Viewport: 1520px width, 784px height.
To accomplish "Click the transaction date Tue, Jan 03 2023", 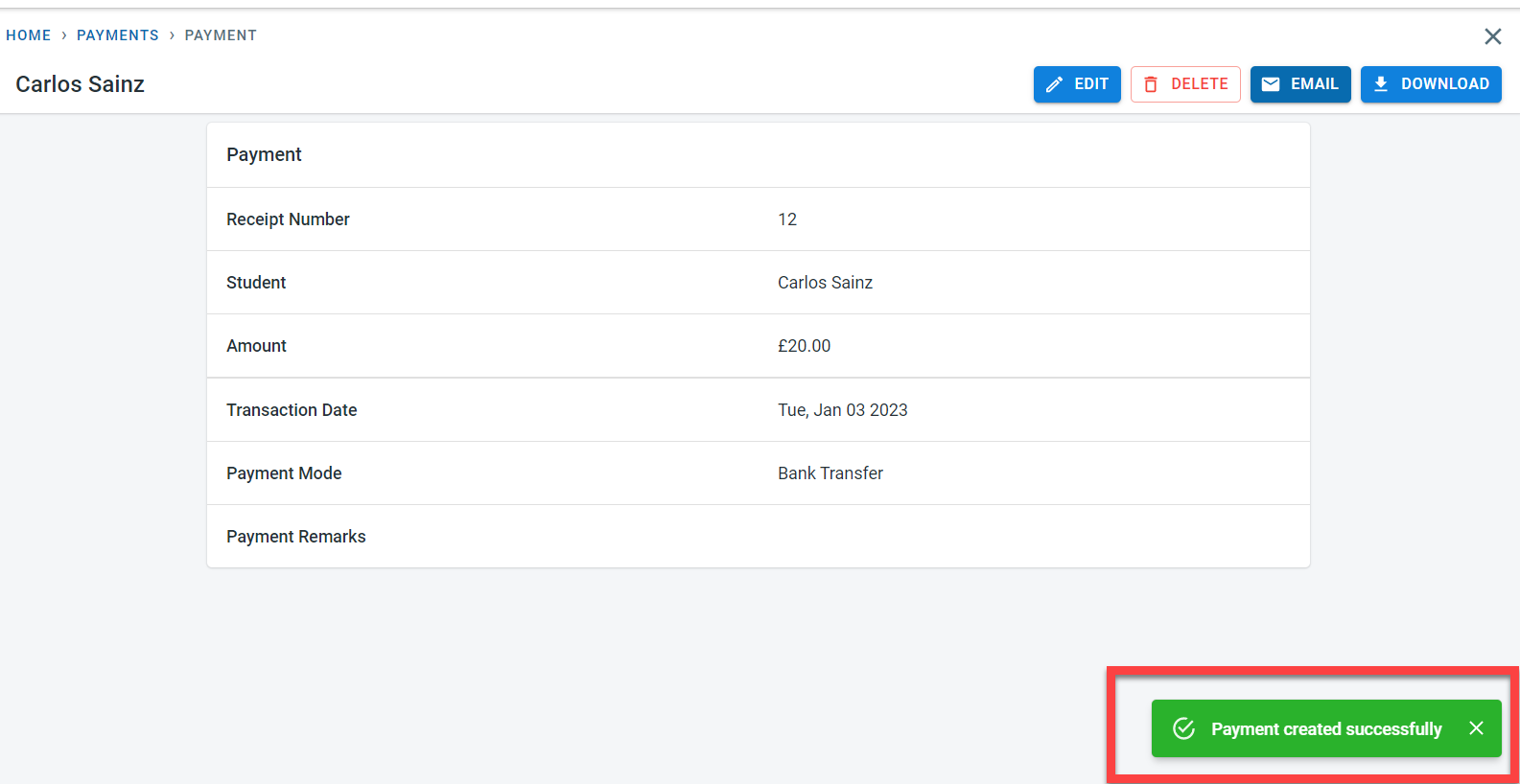I will pos(842,410).
